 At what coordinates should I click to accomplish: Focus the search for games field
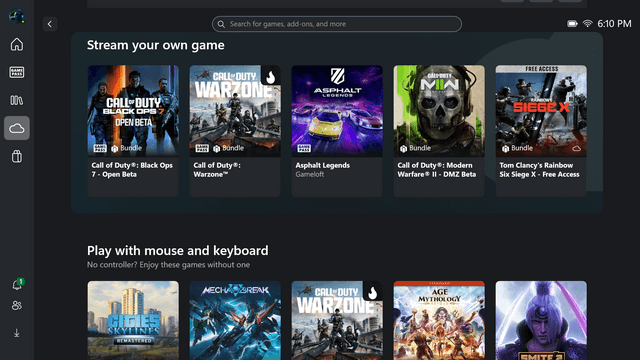pos(337,24)
